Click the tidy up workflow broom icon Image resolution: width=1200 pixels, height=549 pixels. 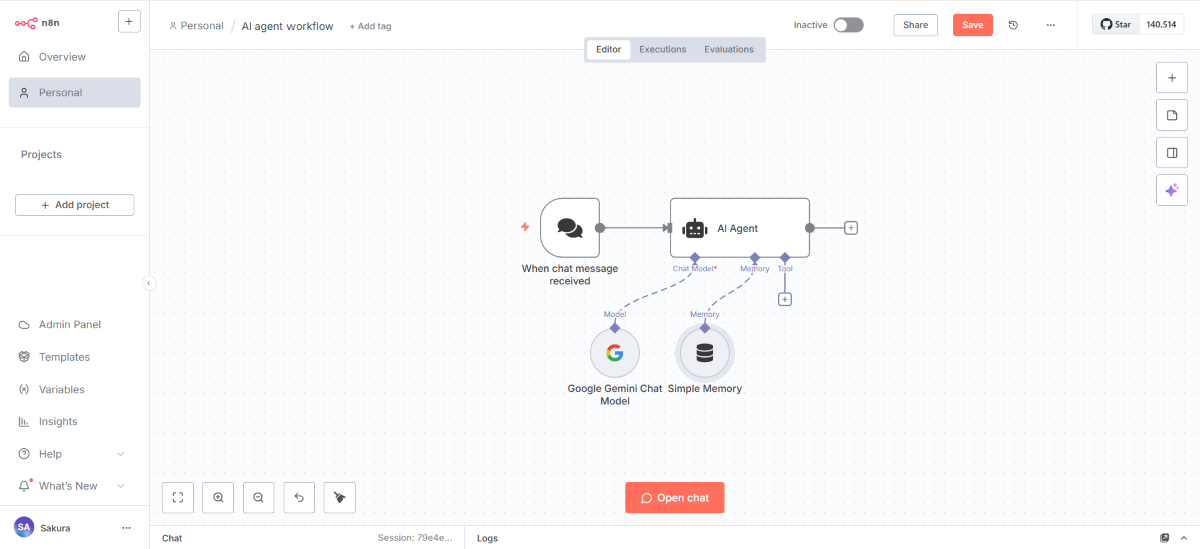[x=340, y=497]
